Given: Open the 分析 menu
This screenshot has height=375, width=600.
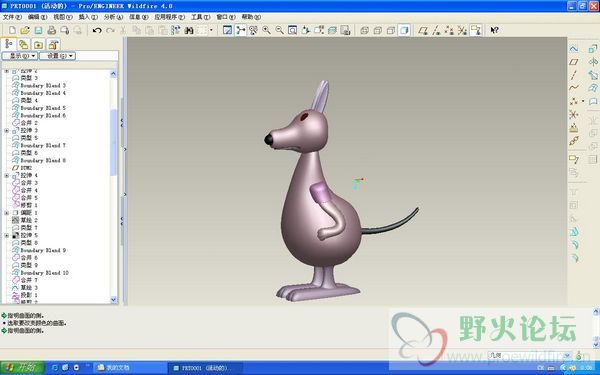Looking at the screenshot, I should [x=113, y=17].
